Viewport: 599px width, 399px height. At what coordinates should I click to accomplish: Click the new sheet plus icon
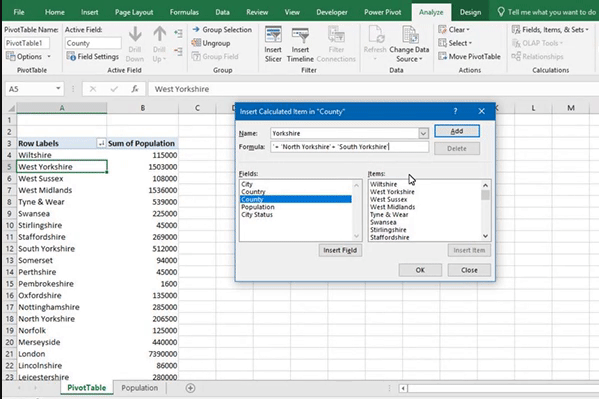point(190,388)
